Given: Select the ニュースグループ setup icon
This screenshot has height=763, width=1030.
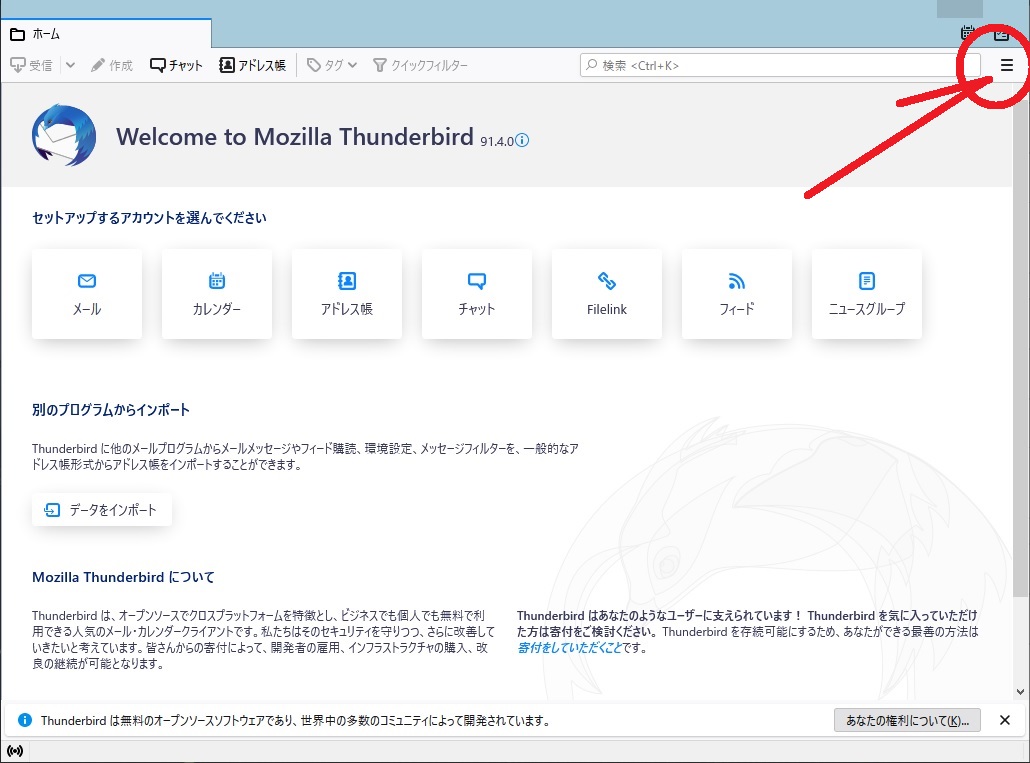Looking at the screenshot, I should 867,281.
